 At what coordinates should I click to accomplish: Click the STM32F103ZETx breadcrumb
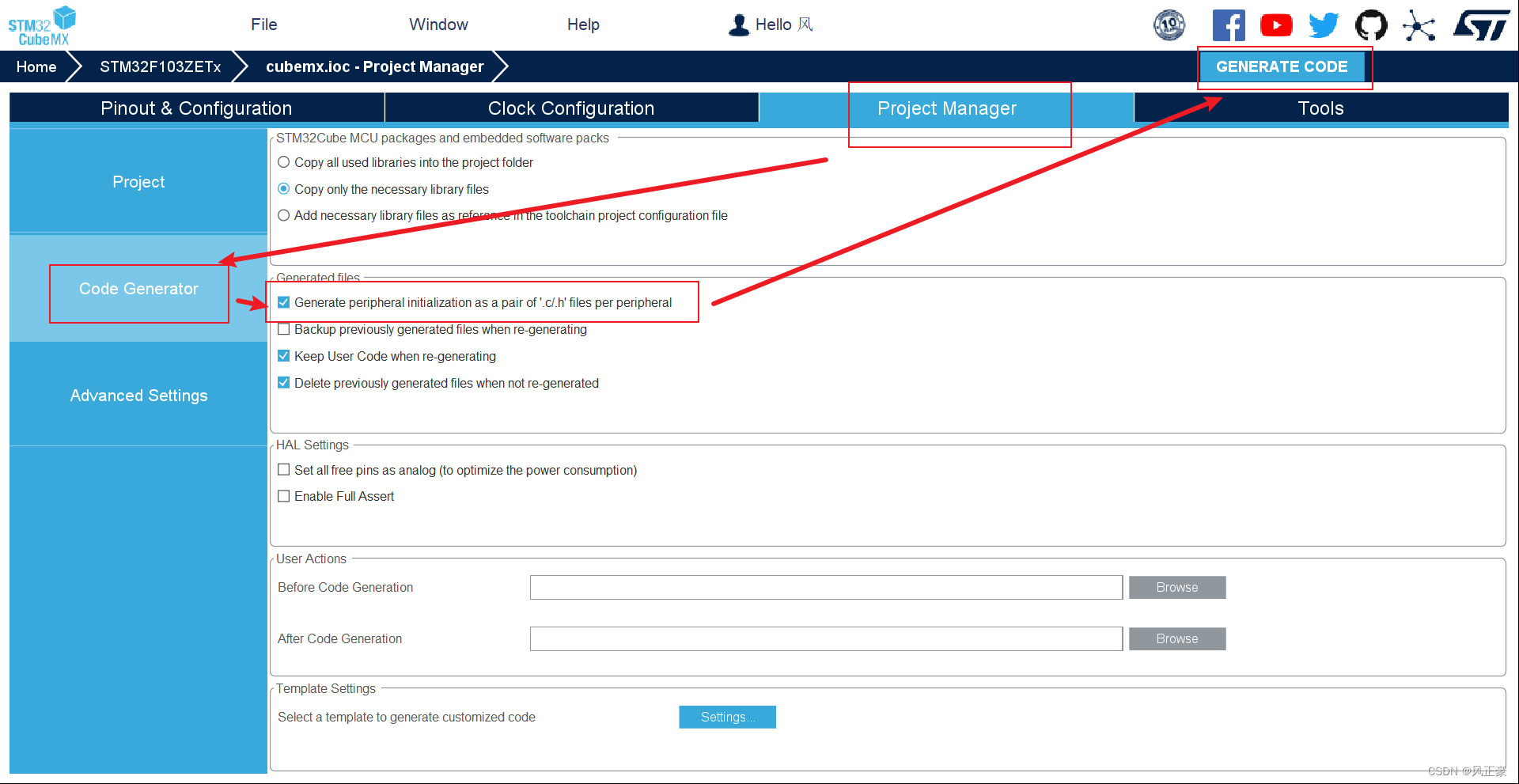[x=160, y=66]
